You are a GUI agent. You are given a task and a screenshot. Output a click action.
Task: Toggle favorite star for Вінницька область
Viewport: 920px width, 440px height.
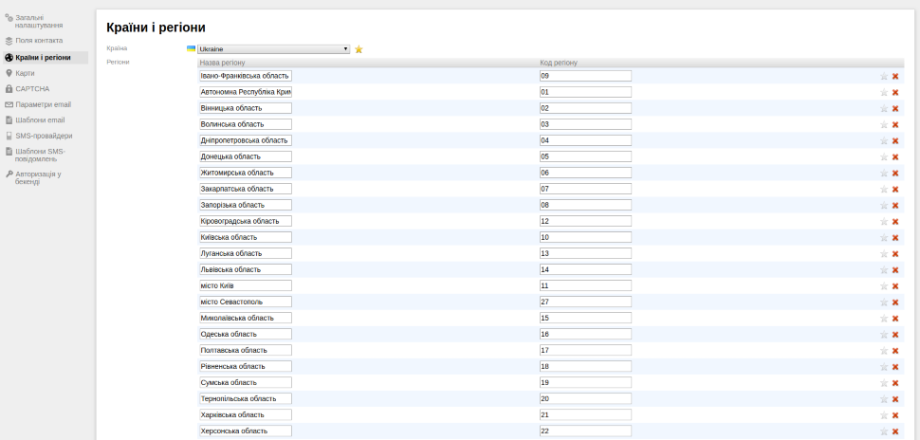click(883, 108)
